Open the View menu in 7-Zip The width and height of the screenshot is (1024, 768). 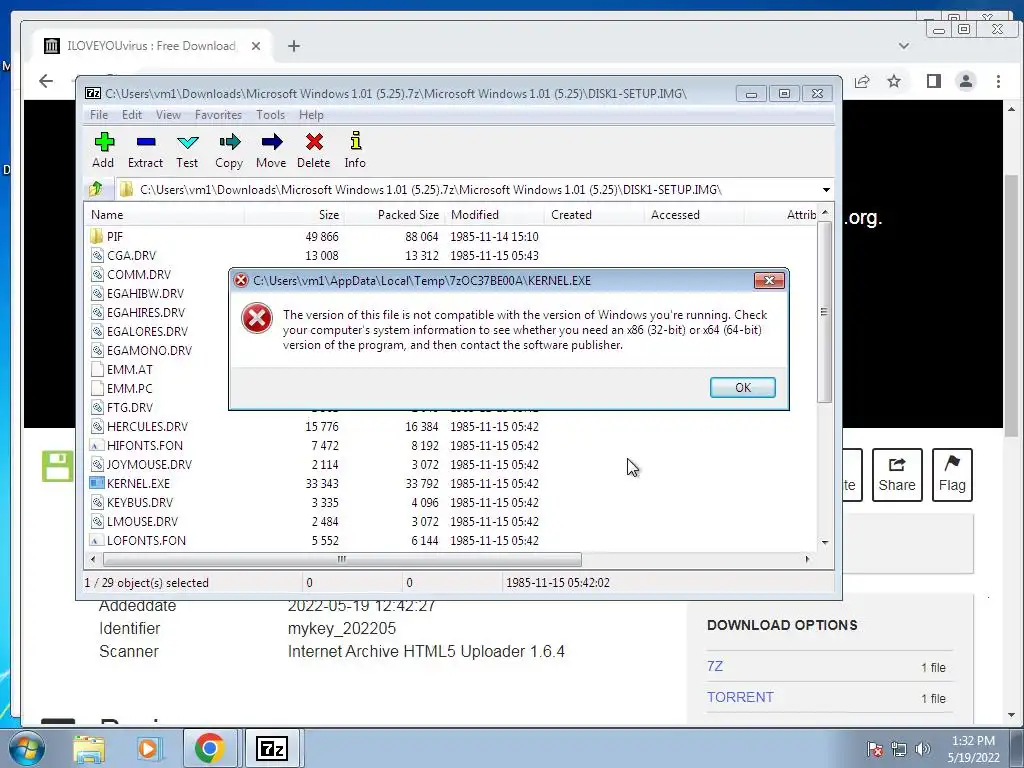tap(168, 115)
